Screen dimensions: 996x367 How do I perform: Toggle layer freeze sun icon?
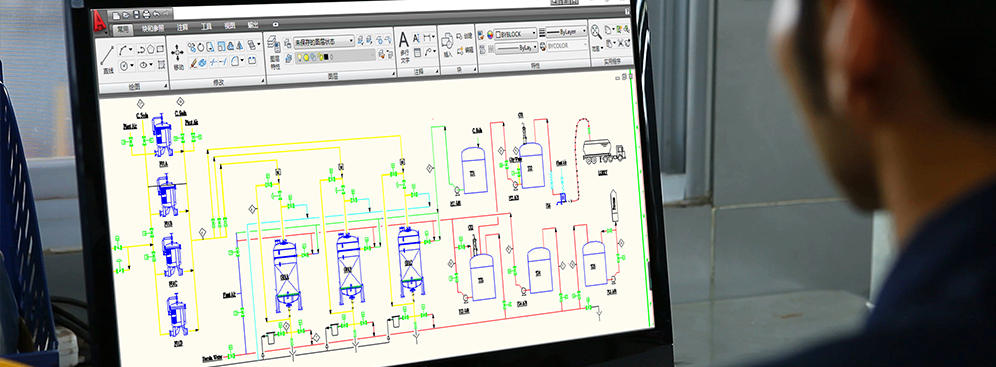point(306,58)
